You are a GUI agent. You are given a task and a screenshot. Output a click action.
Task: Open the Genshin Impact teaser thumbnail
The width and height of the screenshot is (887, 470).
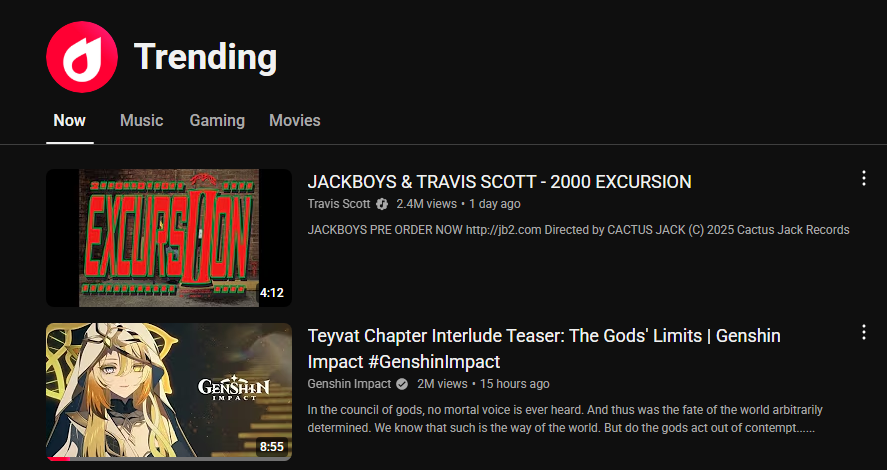[169, 391]
